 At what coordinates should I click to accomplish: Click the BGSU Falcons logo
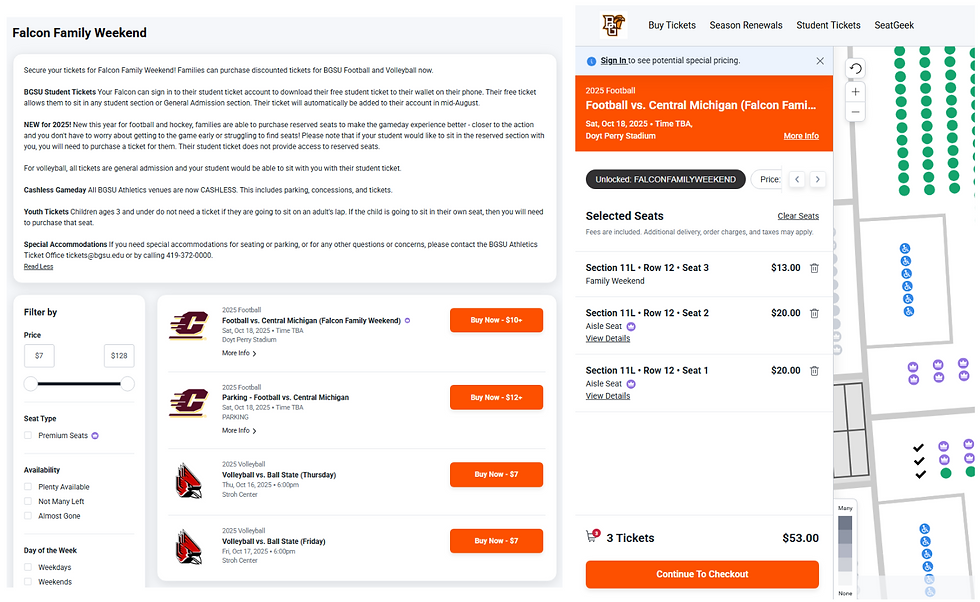[613, 25]
